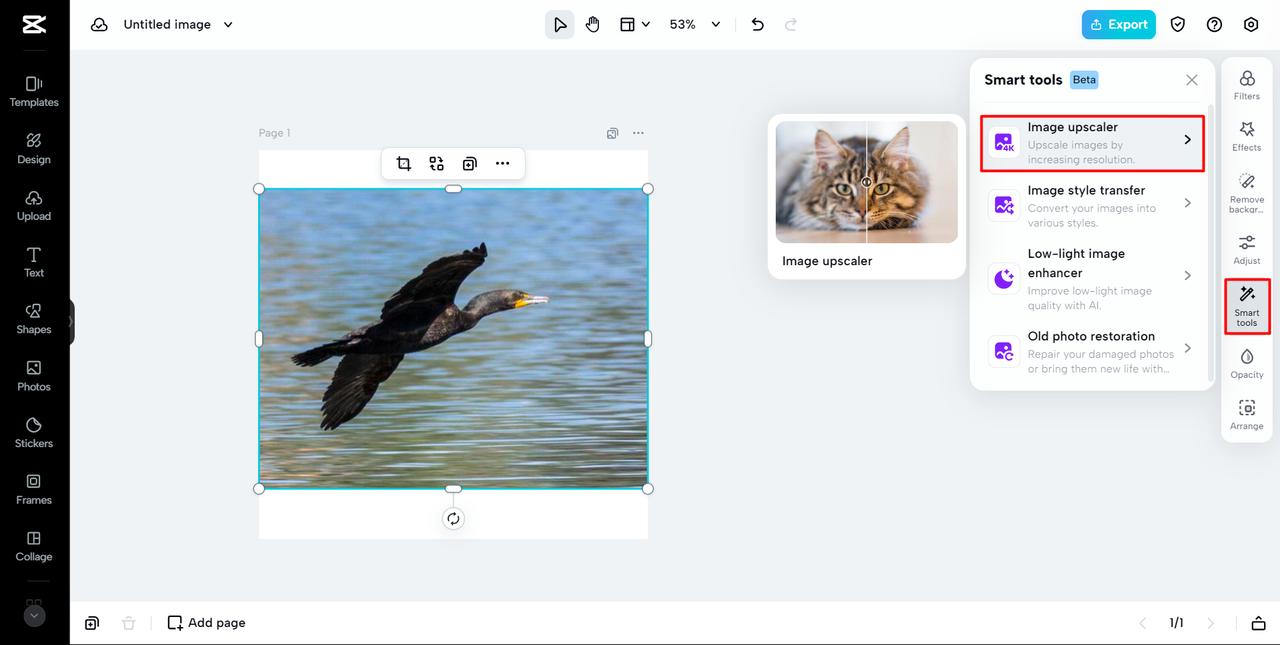1280x645 pixels.
Task: Click the duplicate page icon above canvas
Action: point(612,133)
